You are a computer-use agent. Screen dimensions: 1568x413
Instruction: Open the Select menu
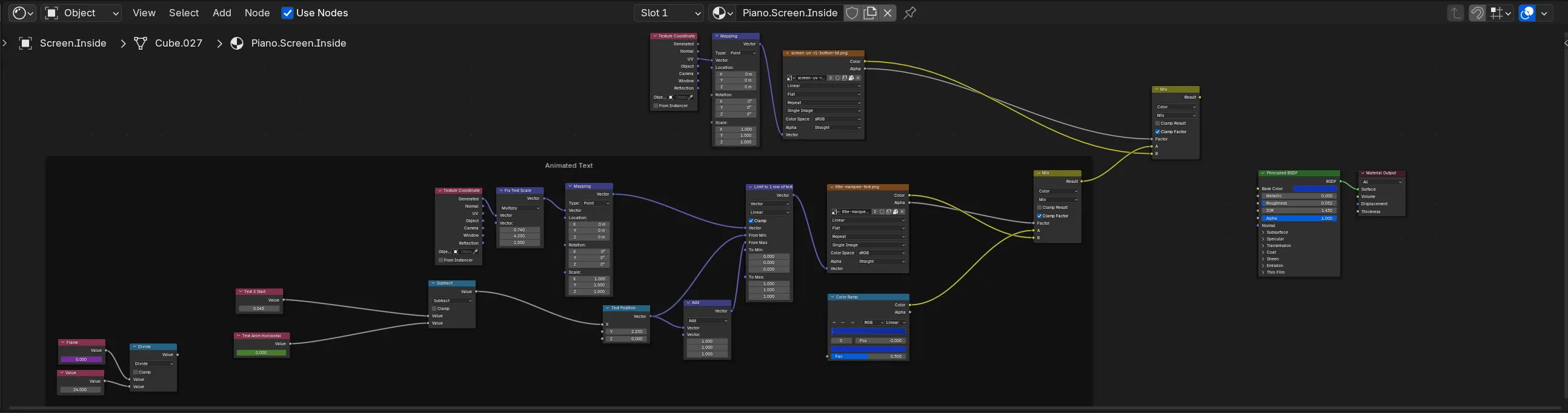click(184, 13)
